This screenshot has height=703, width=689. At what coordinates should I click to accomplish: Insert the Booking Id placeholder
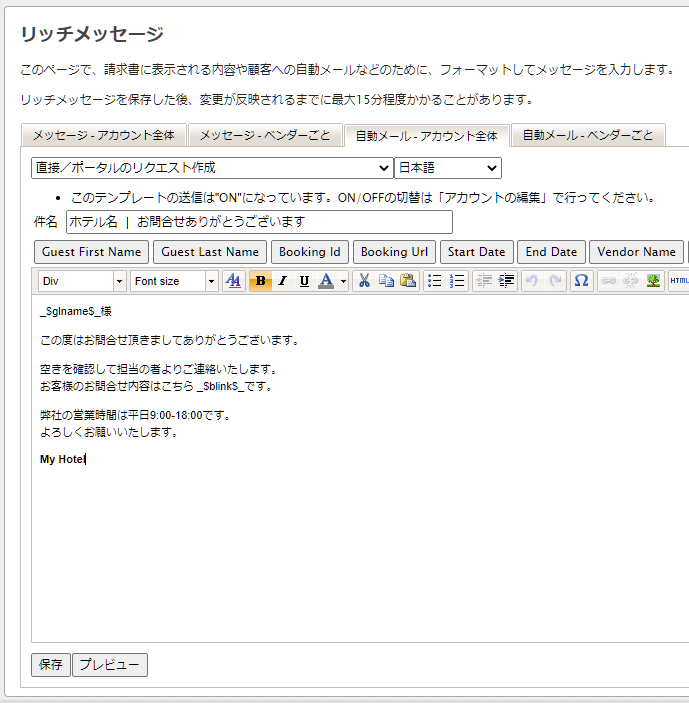pyautogui.click(x=309, y=252)
